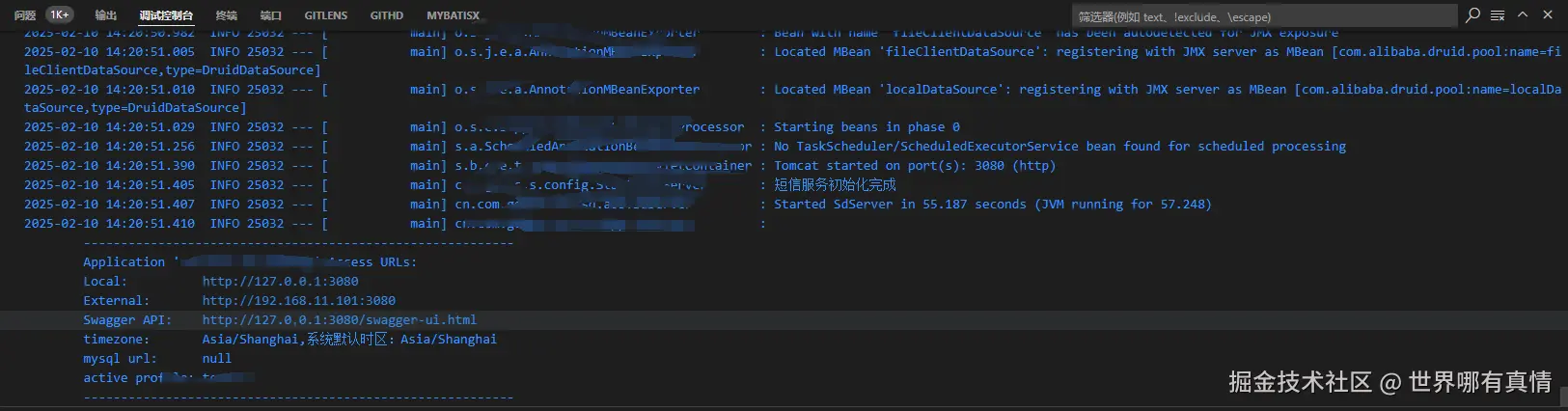Click the '短信服务初始化完成' log message
Screen dimensions: 1568x411
835,185
